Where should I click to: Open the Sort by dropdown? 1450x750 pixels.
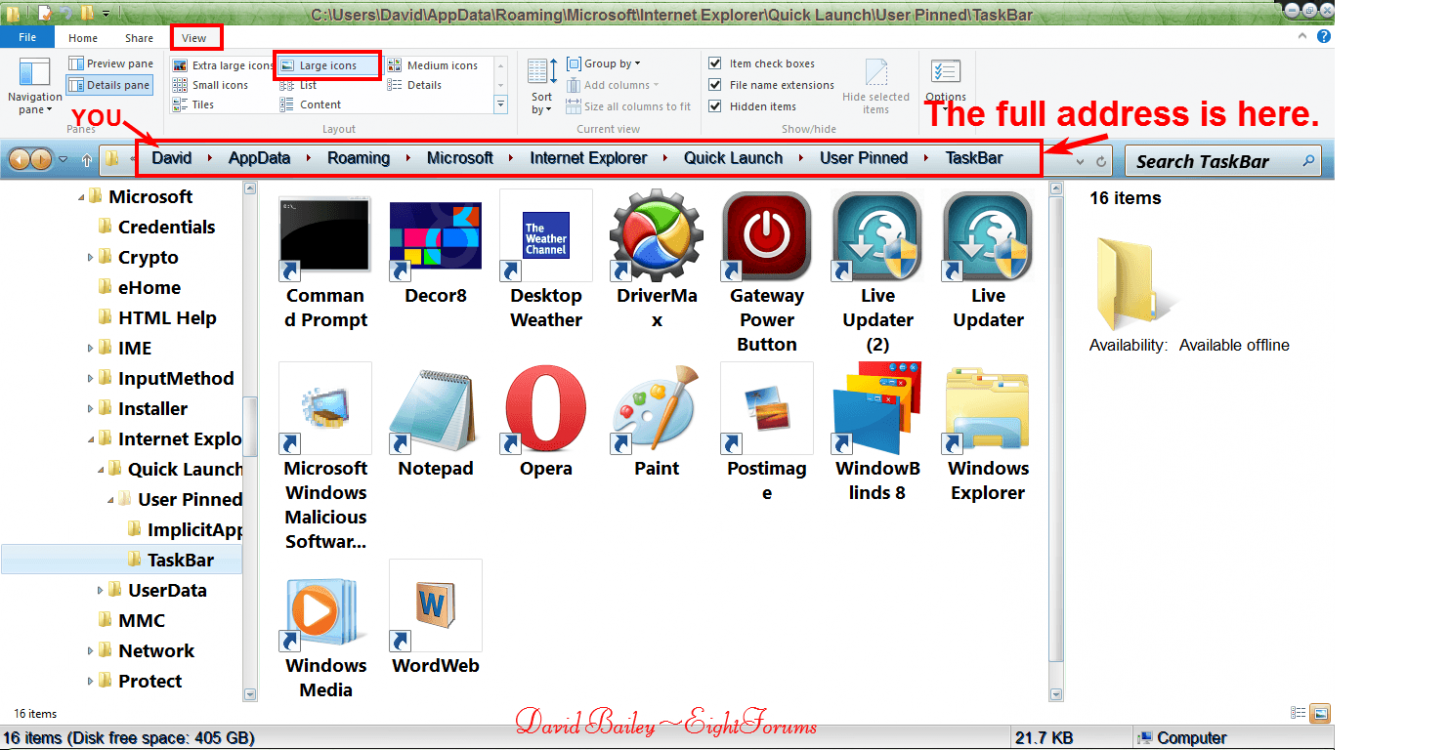pos(542,86)
